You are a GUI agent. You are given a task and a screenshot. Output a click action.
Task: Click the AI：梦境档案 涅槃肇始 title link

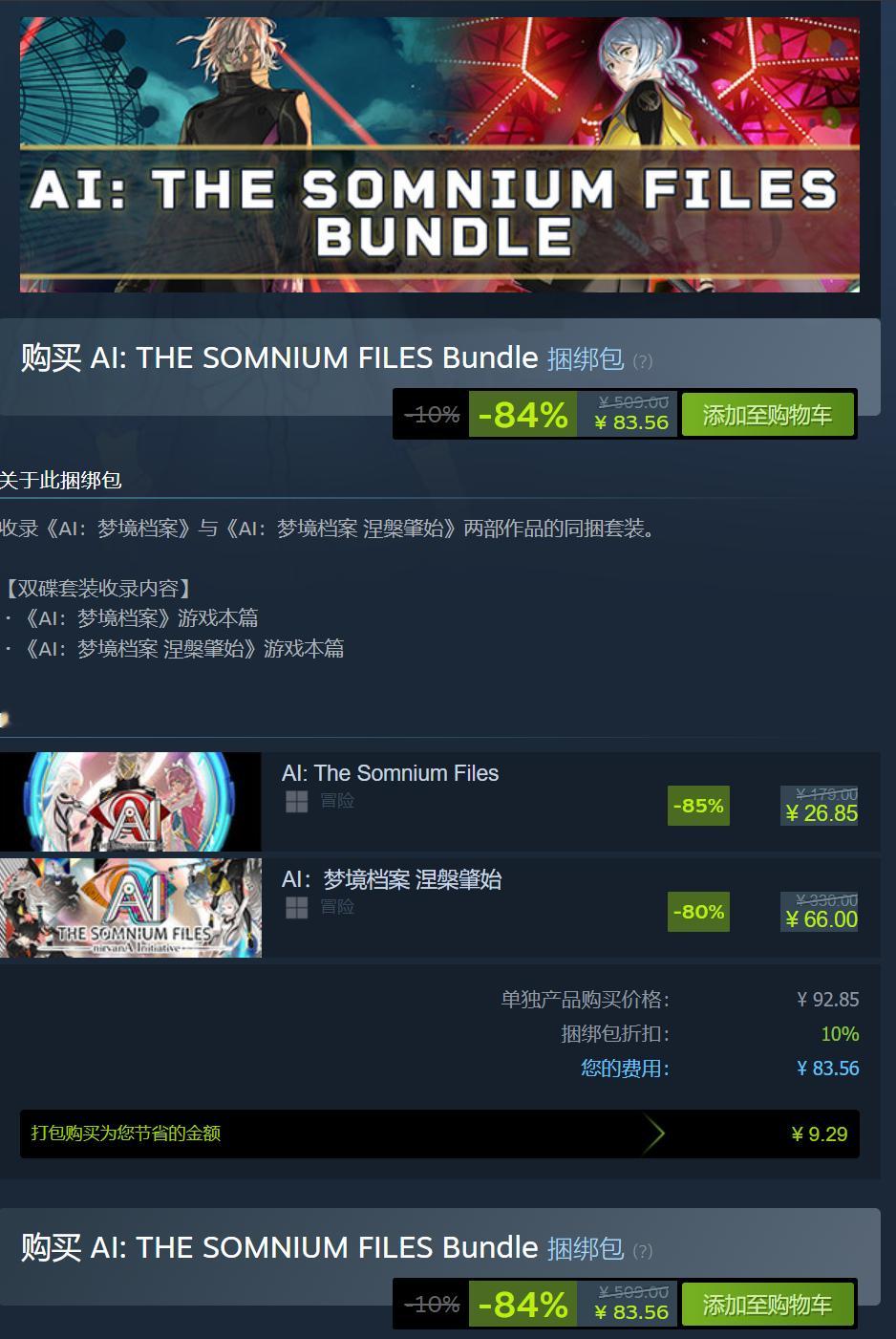[x=392, y=879]
